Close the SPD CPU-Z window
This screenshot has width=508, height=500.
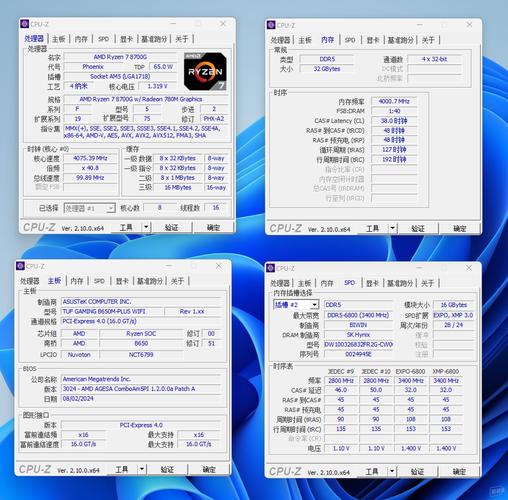pos(469,268)
